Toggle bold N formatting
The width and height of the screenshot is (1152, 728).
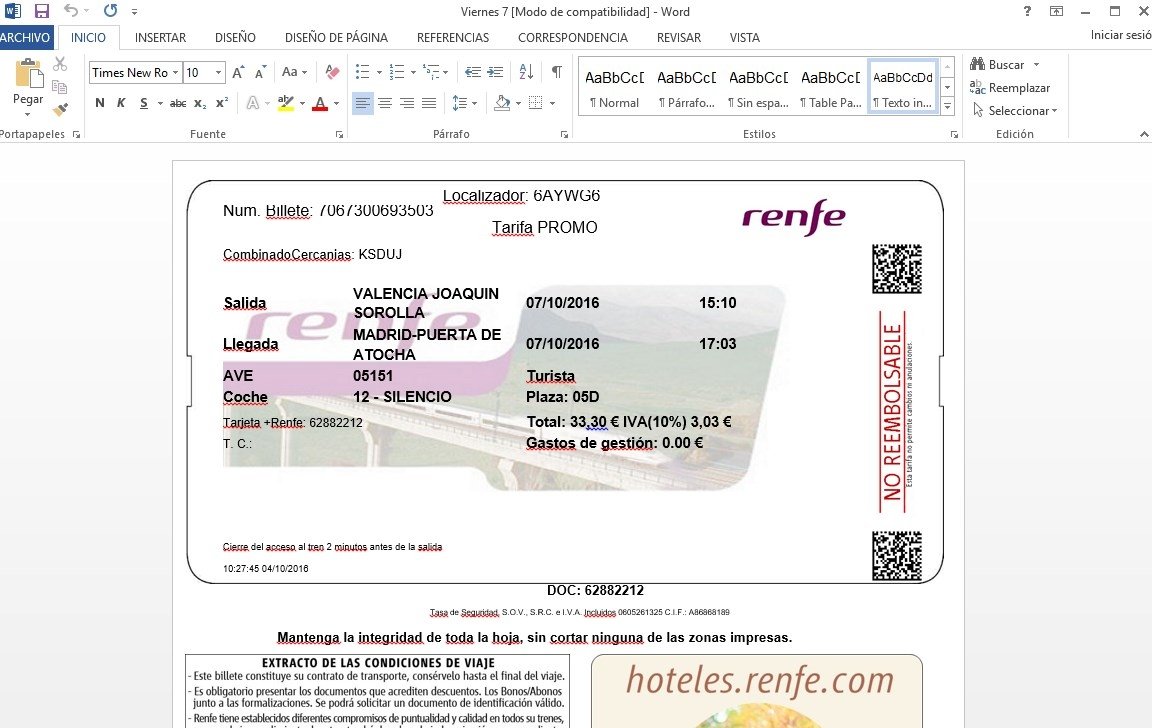pyautogui.click(x=100, y=103)
